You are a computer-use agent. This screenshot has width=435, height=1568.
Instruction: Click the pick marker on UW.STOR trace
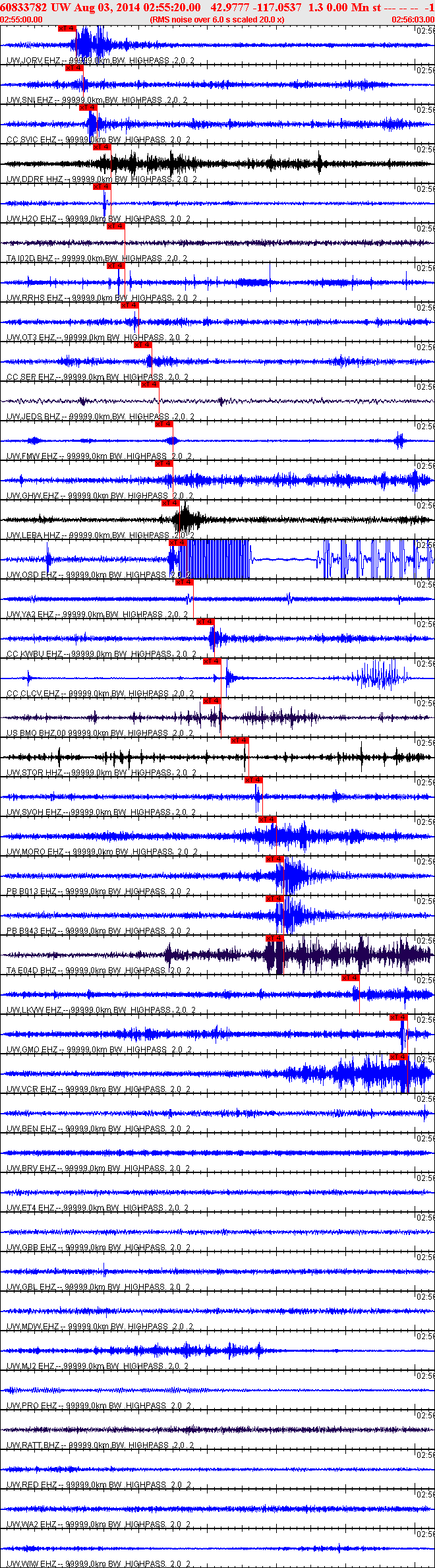coord(240,740)
